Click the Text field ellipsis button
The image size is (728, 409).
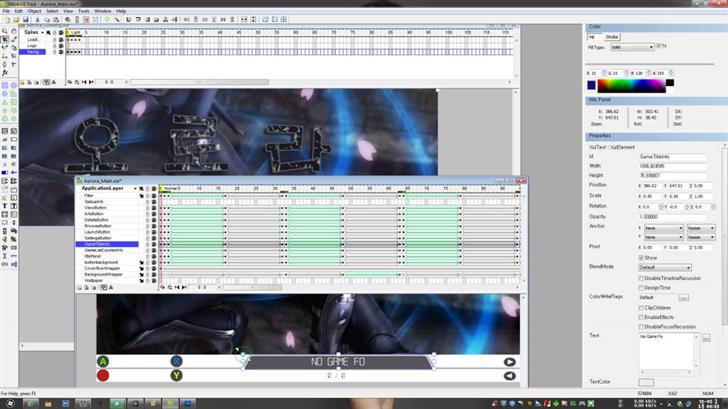(x=706, y=338)
